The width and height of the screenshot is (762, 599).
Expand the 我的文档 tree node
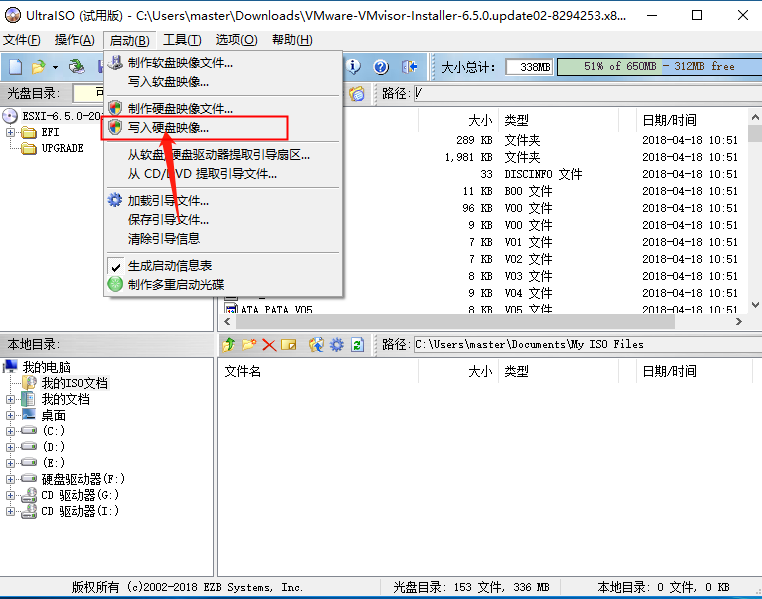[x=10, y=399]
